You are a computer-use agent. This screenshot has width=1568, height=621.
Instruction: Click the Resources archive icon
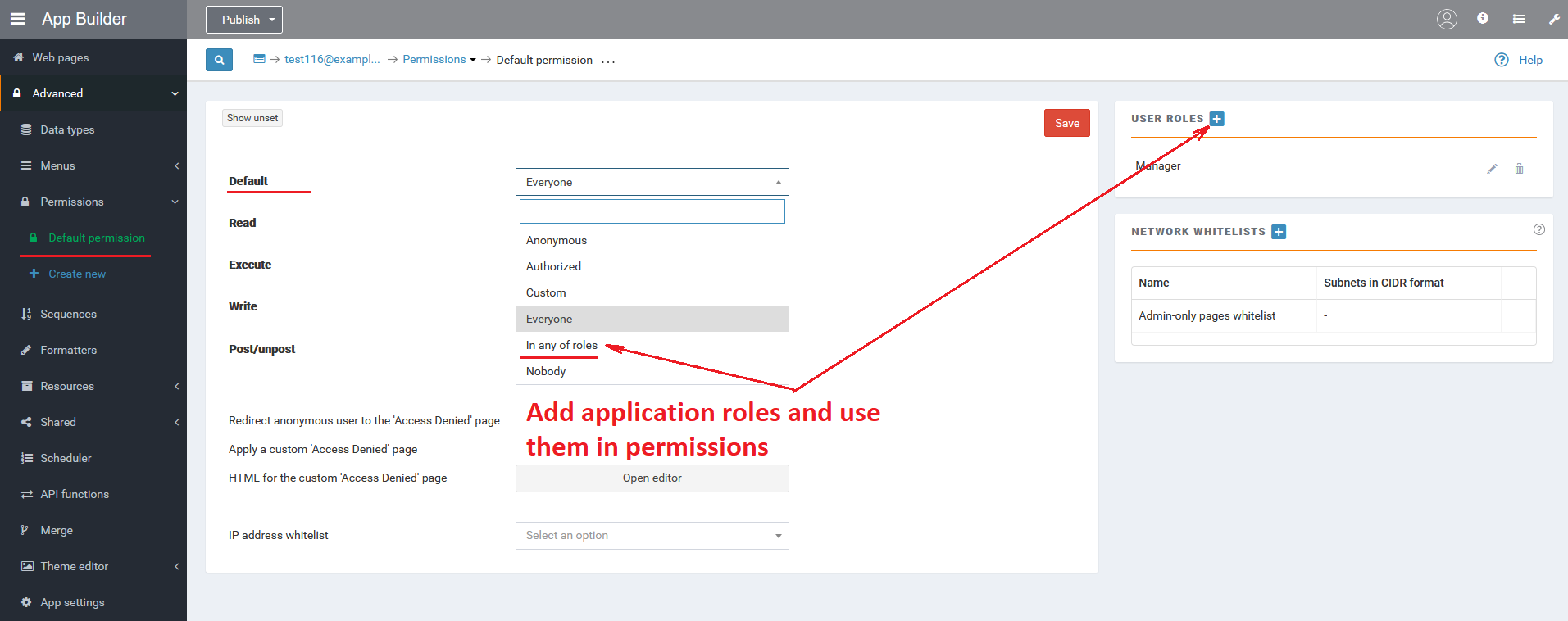[x=26, y=386]
